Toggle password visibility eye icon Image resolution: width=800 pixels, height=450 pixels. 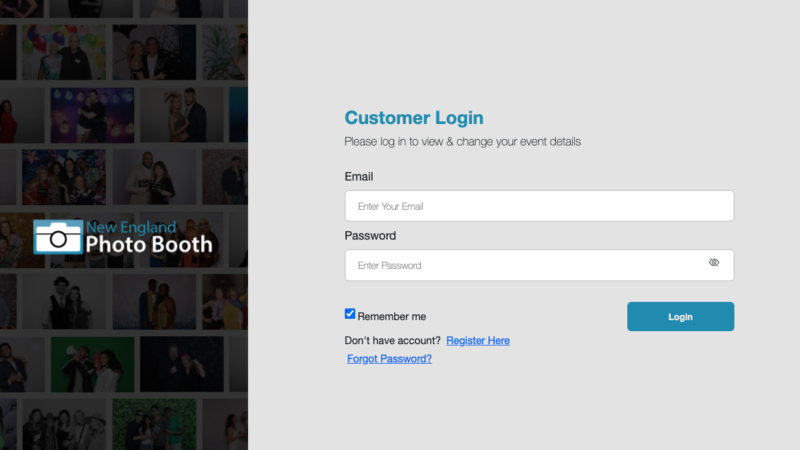[x=714, y=263]
